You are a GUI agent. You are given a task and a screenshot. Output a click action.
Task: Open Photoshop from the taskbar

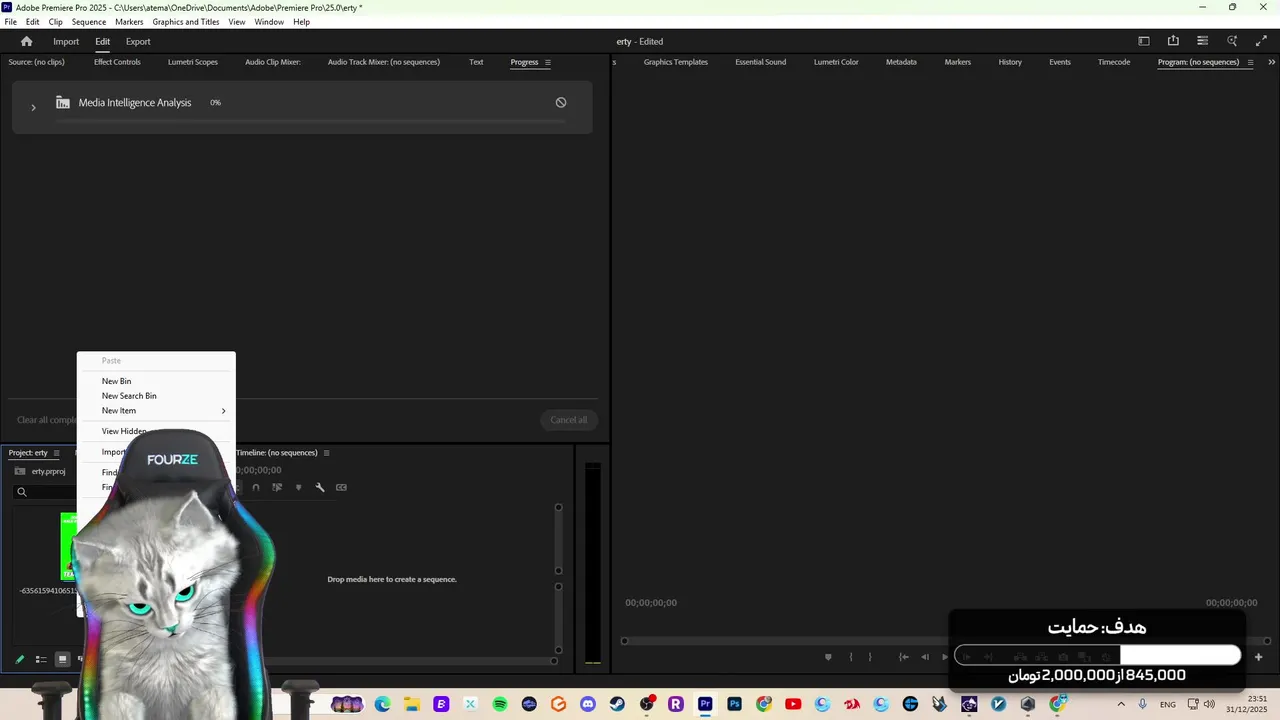point(735,704)
